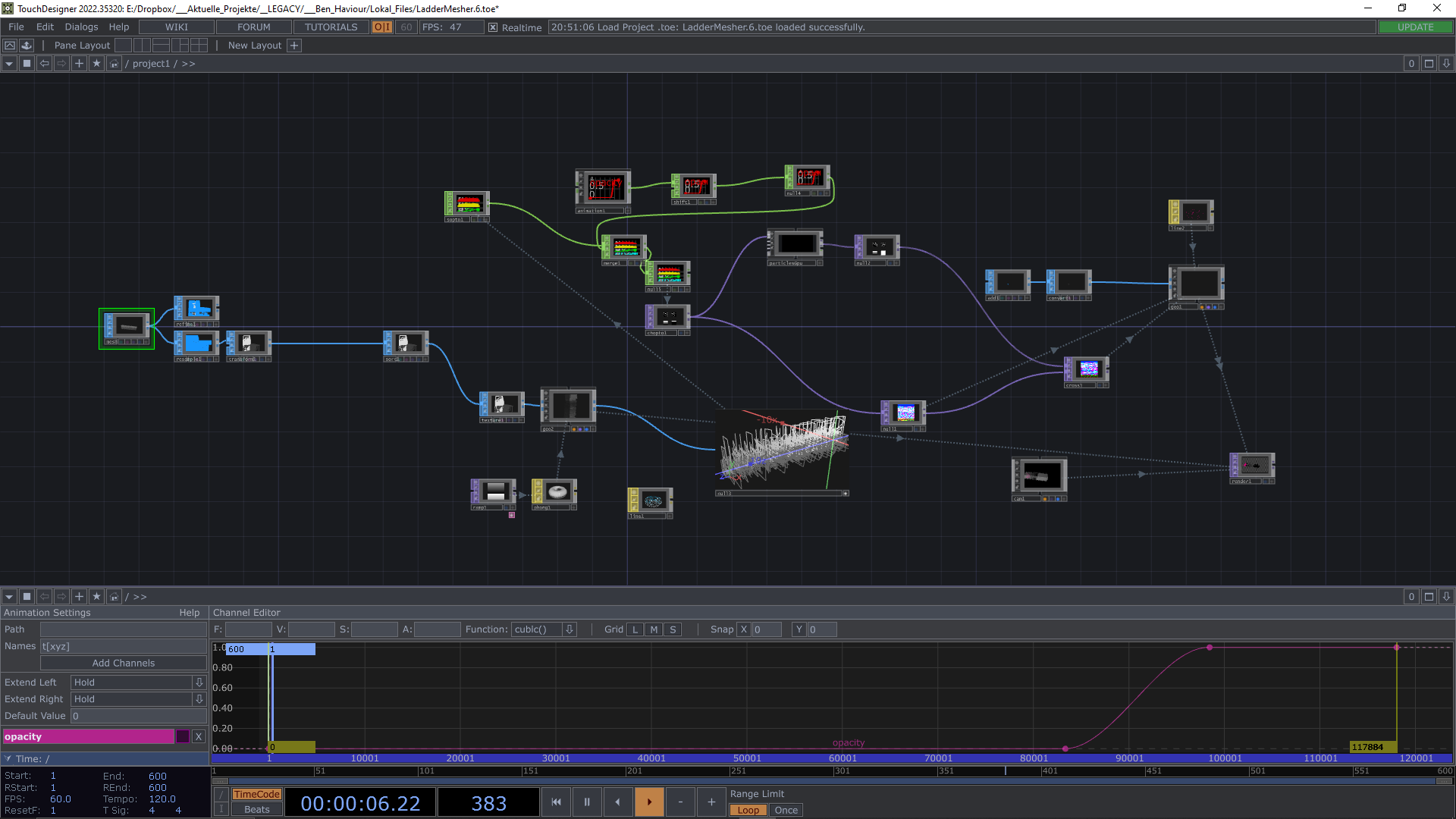Click the Add Channels button
The image size is (1456, 819).
pos(123,663)
